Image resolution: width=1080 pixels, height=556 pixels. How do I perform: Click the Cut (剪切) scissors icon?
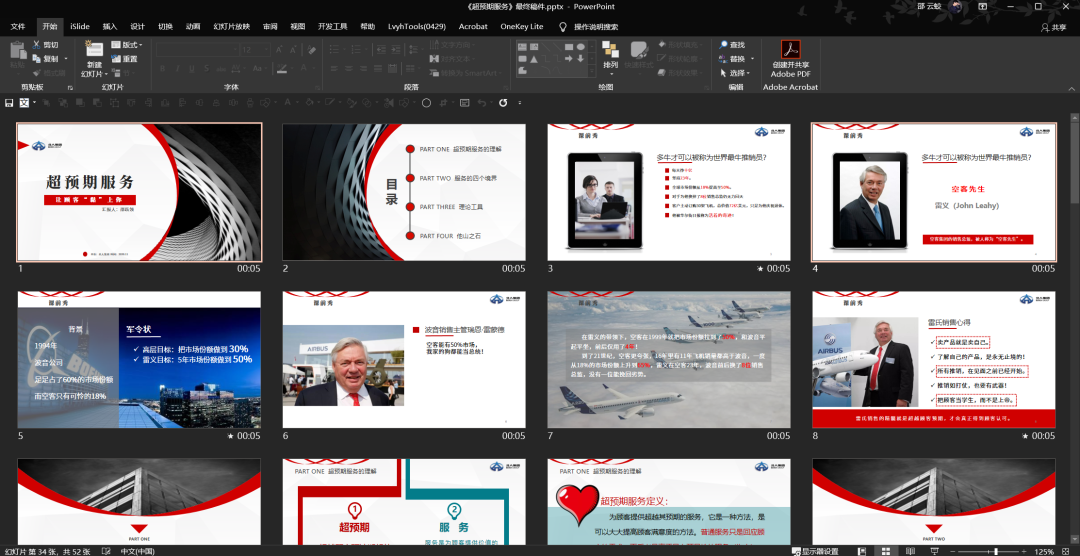tap(37, 45)
